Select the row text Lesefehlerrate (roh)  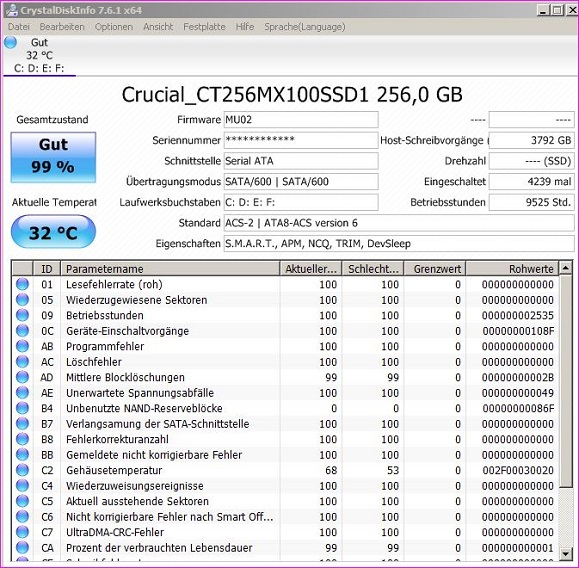pos(114,284)
